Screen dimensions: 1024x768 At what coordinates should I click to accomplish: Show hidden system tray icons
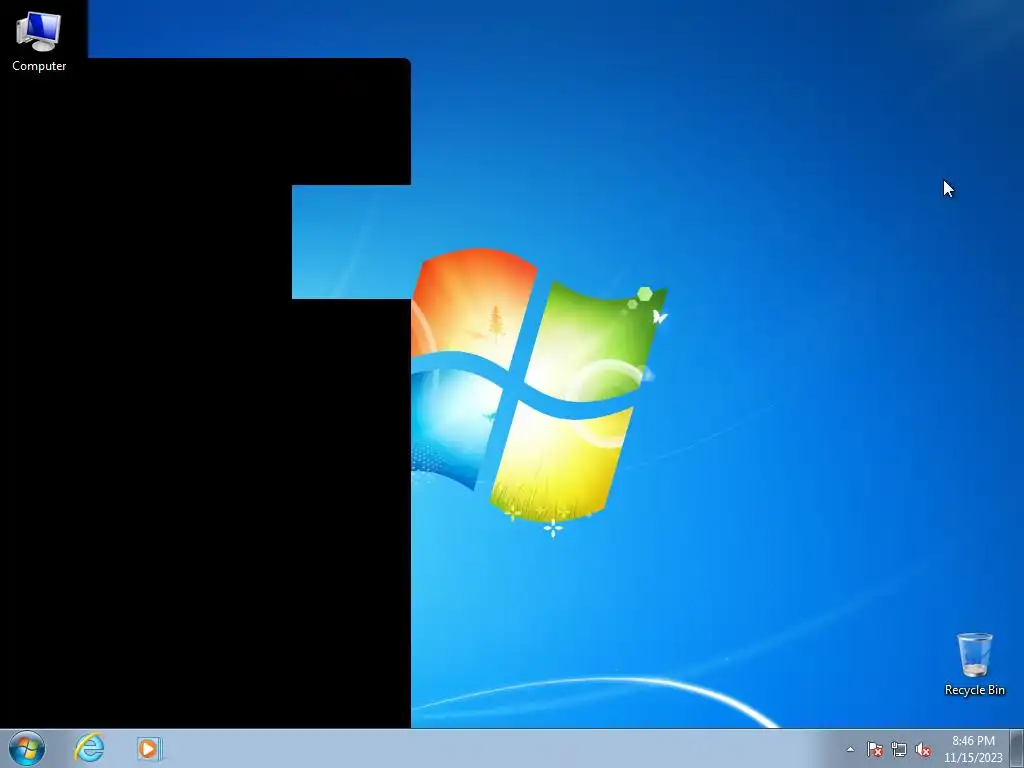click(x=850, y=749)
